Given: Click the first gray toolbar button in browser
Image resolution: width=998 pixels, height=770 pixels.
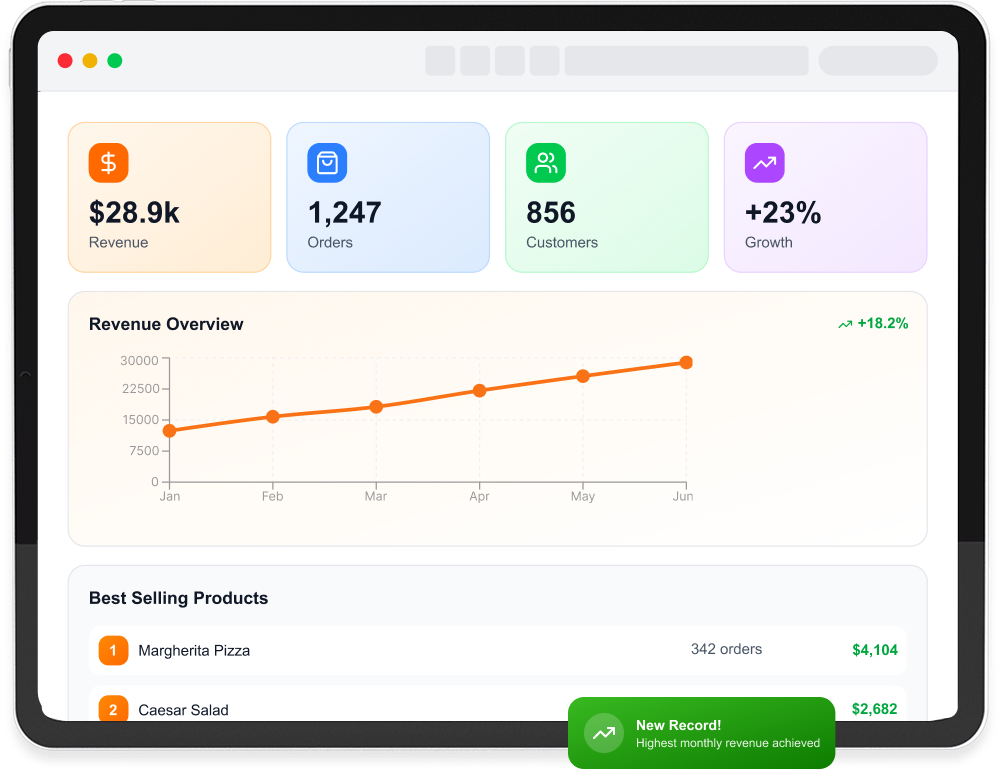Looking at the screenshot, I should coord(440,61).
